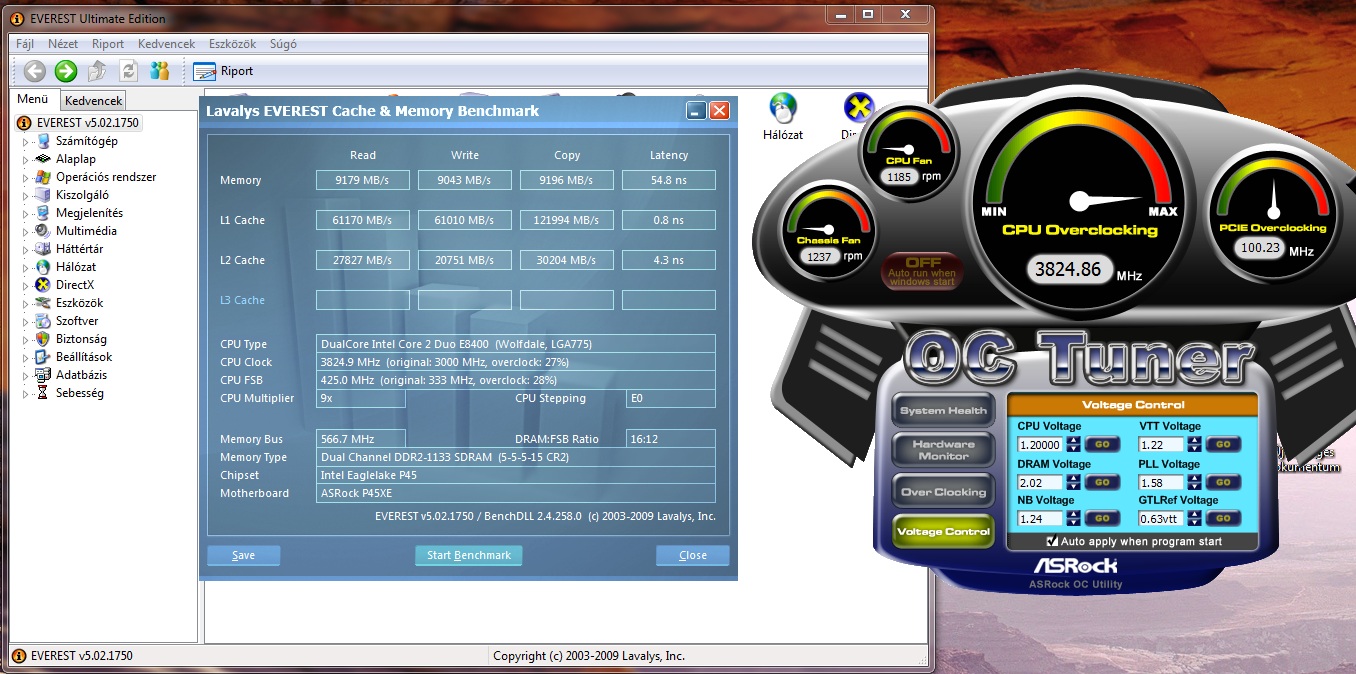Adjust the CPU Voltage spinner arrows

1073,445
